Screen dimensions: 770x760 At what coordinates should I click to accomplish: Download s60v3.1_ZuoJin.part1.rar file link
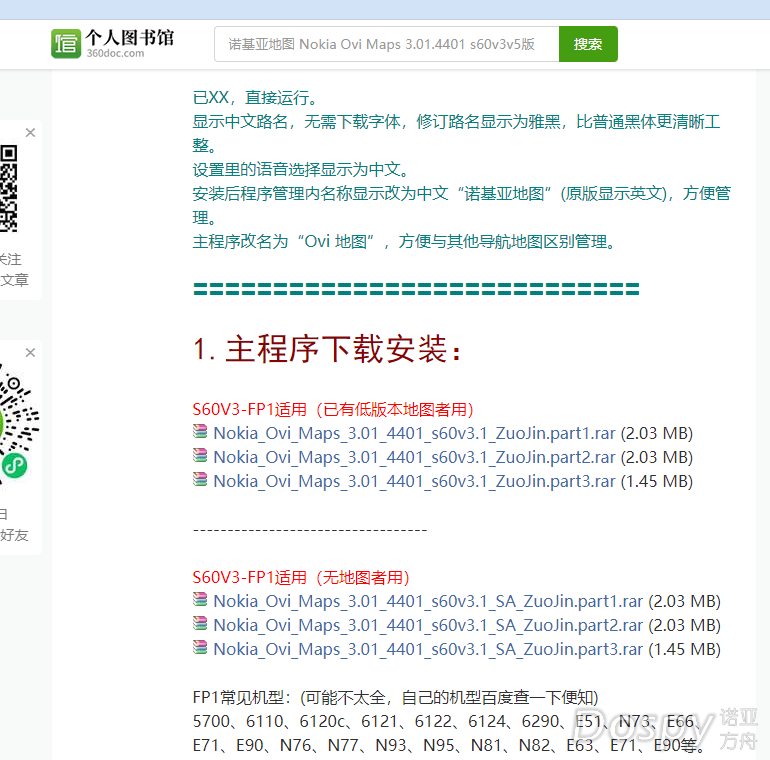point(414,434)
